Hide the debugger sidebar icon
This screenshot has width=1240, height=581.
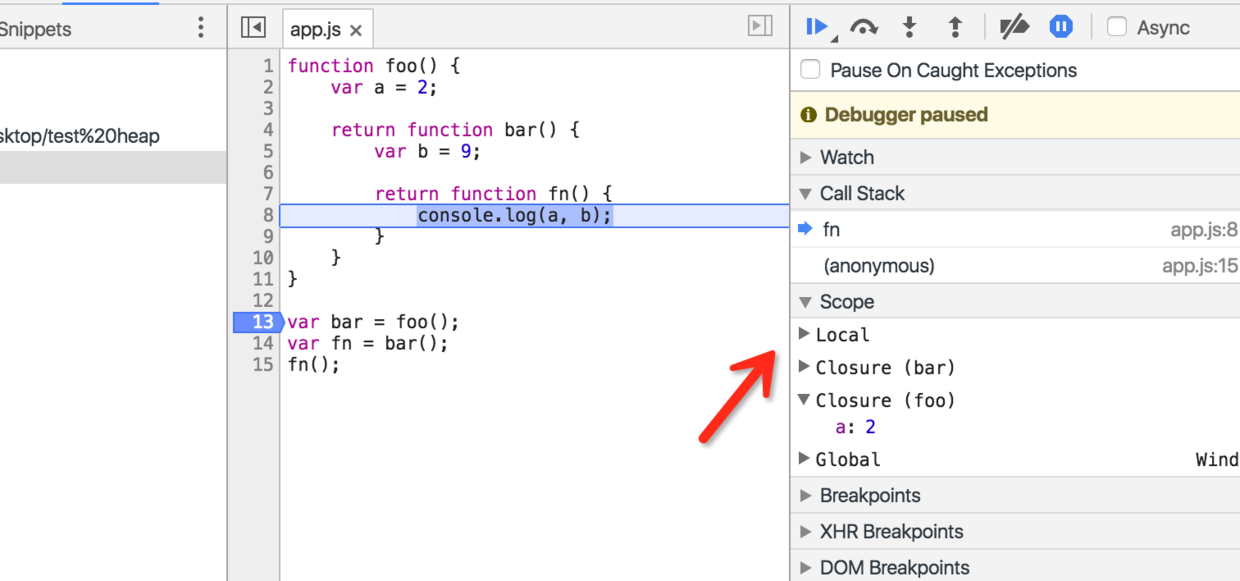point(760,27)
